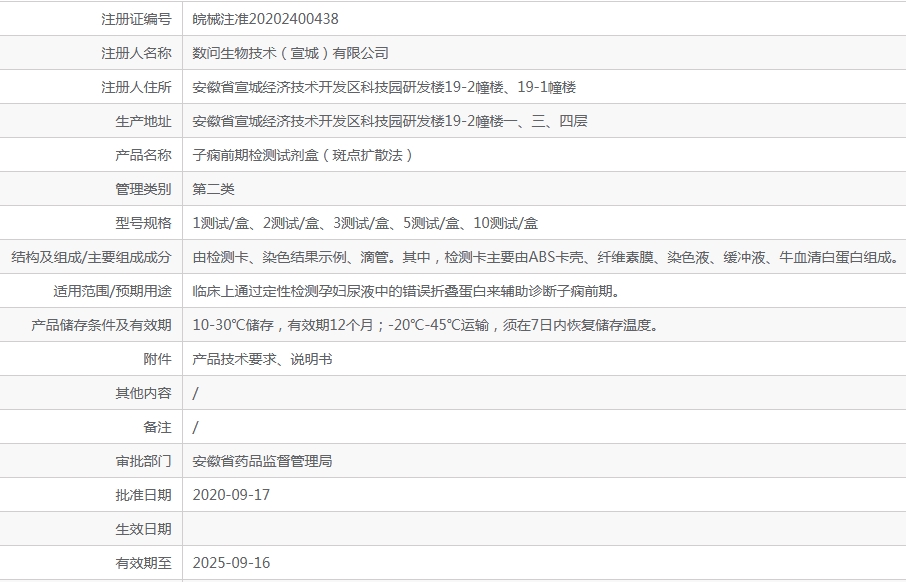Viewport: 906px width, 582px height.
Task: Click the 有效期至 label
Action: (143, 564)
